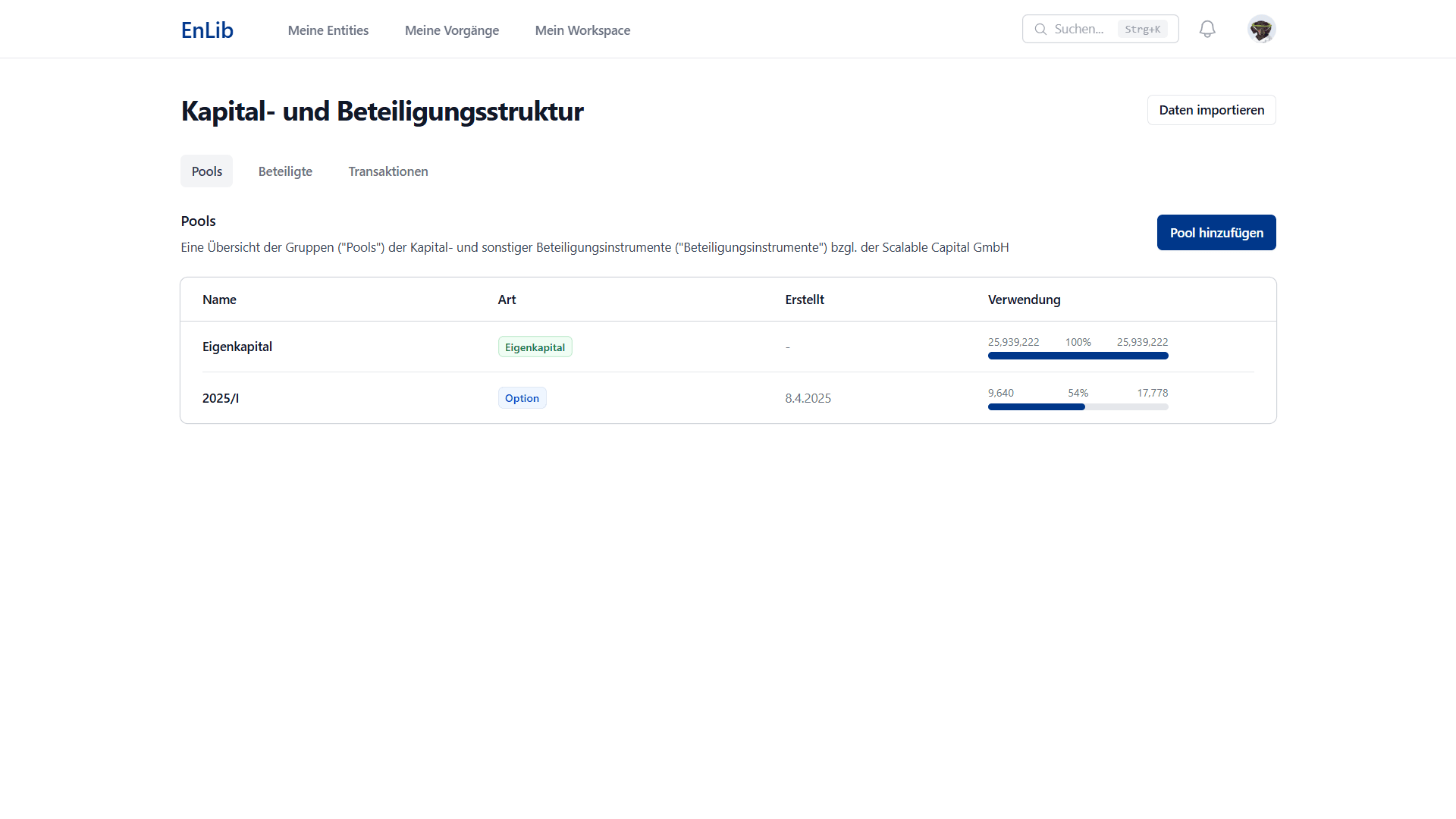Open the Eigenkapital pool row
This screenshot has height=819, width=1456.
[x=237, y=347]
